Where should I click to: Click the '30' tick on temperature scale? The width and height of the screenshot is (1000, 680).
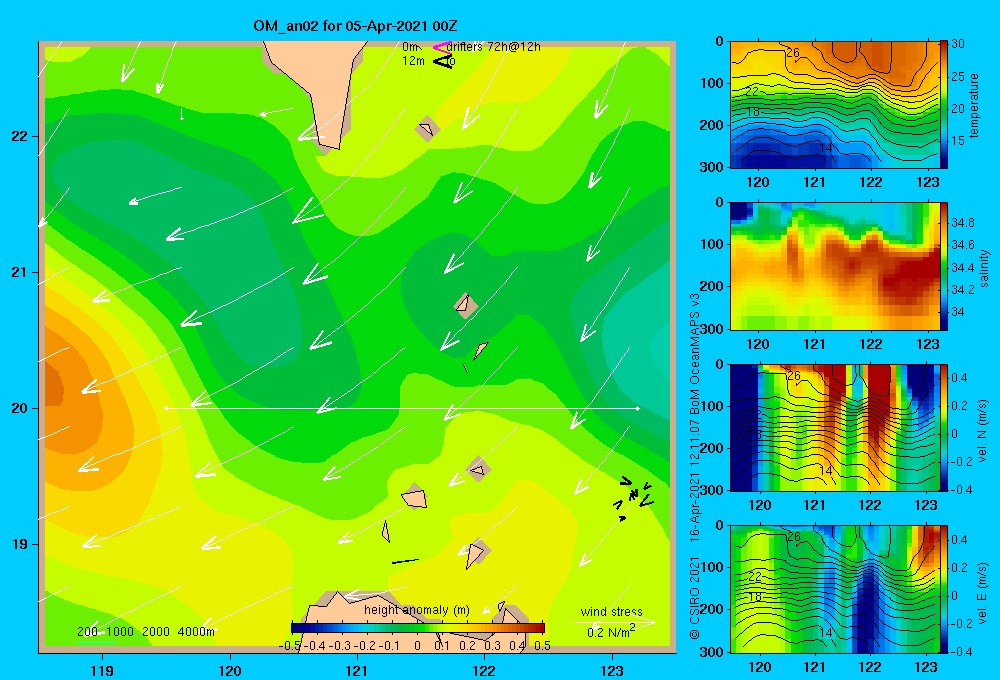click(958, 44)
